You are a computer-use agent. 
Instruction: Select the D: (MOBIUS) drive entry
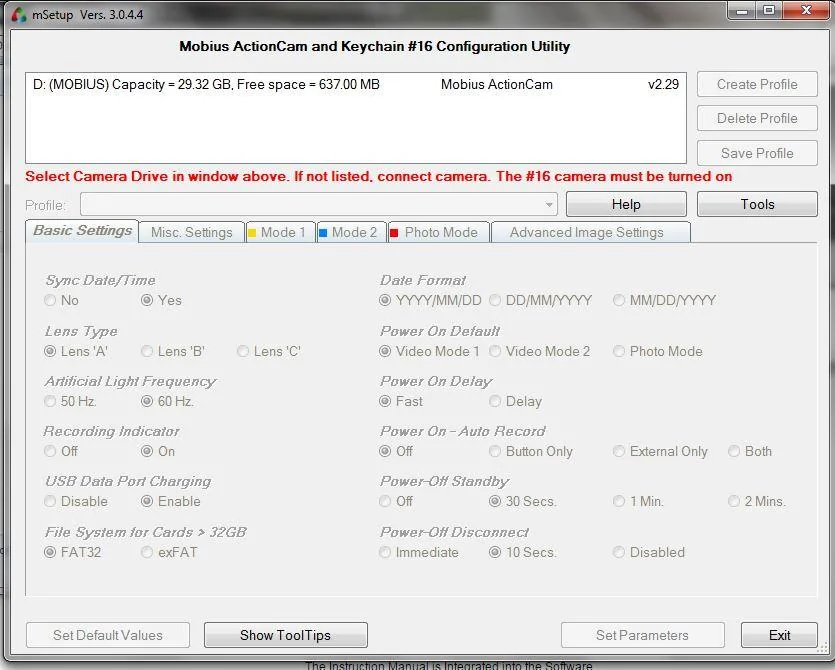tap(356, 85)
